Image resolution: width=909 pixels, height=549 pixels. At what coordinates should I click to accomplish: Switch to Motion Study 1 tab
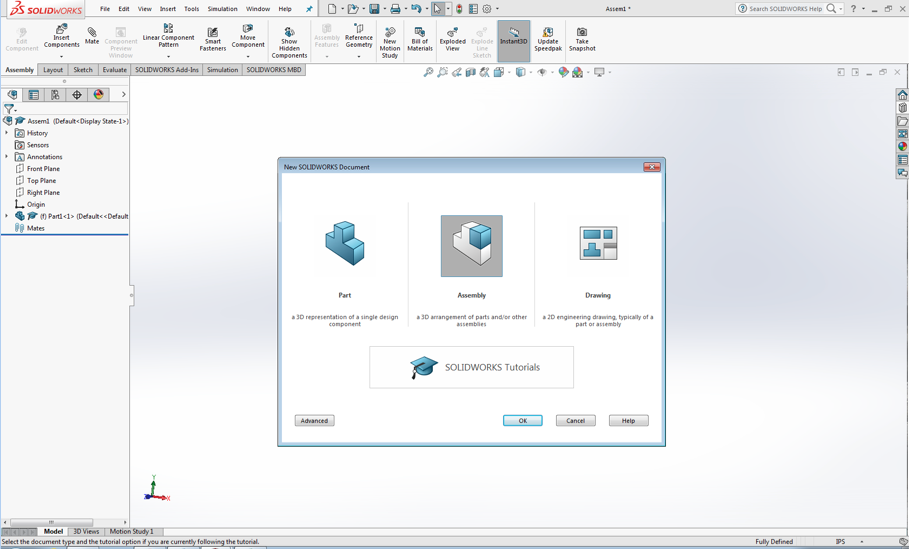pyautogui.click(x=132, y=531)
